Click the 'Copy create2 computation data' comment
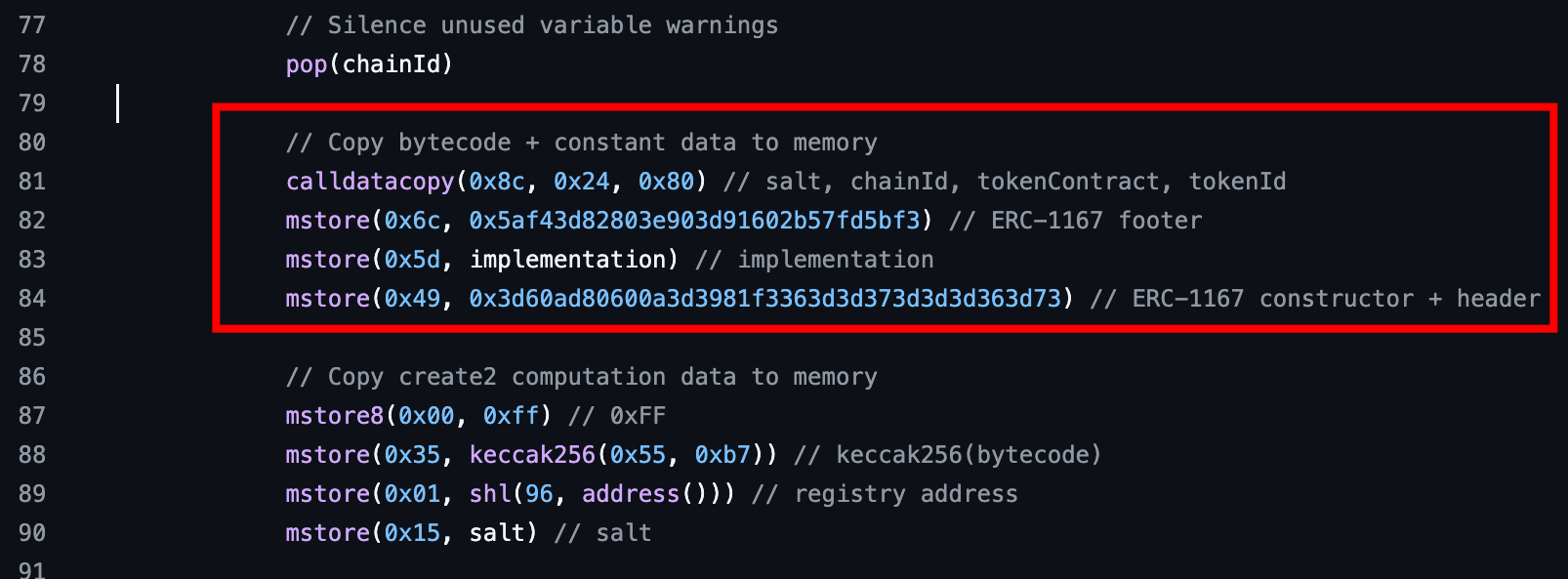1568x579 pixels. (x=582, y=377)
